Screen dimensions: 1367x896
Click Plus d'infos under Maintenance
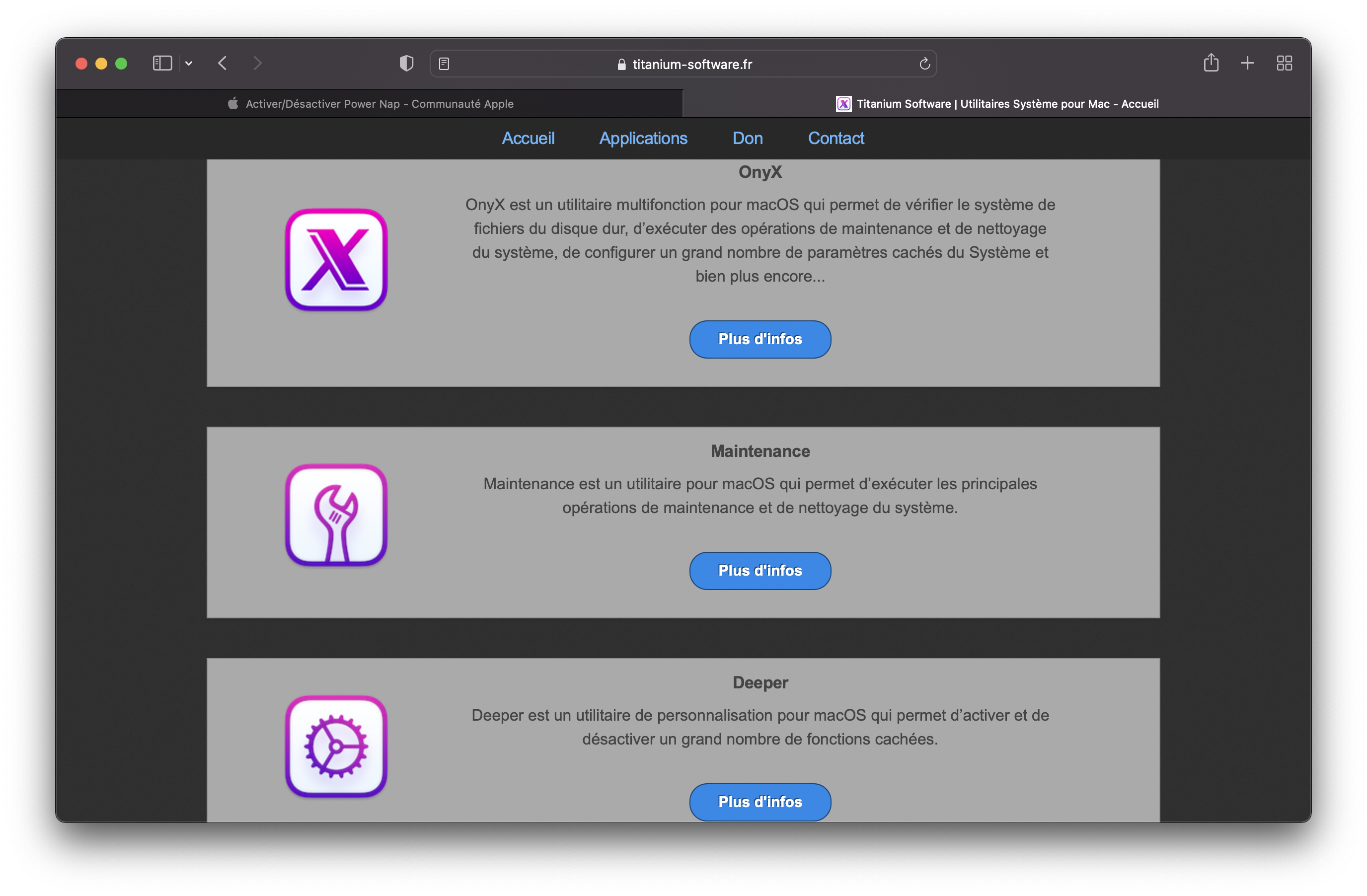click(x=759, y=571)
